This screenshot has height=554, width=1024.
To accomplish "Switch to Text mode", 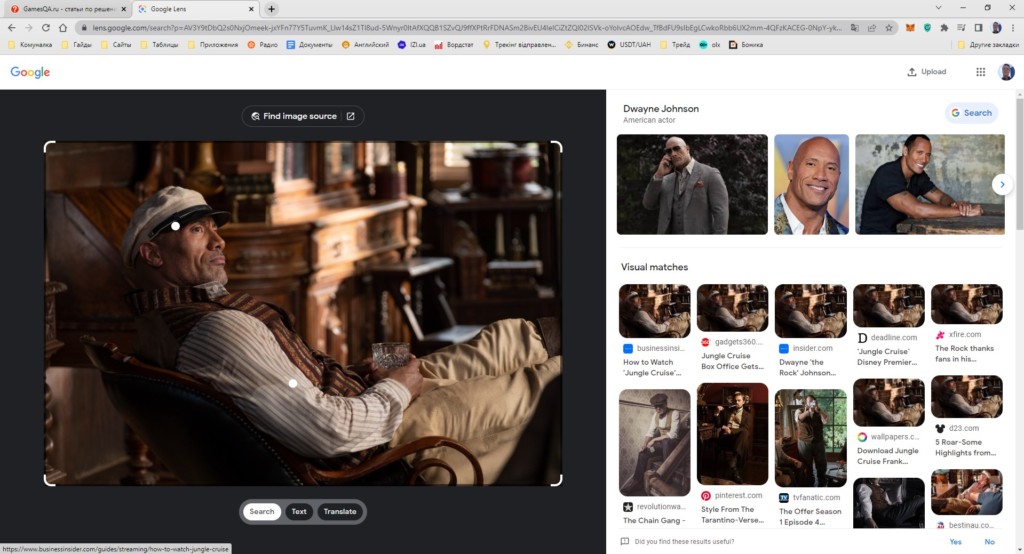I will click(299, 512).
